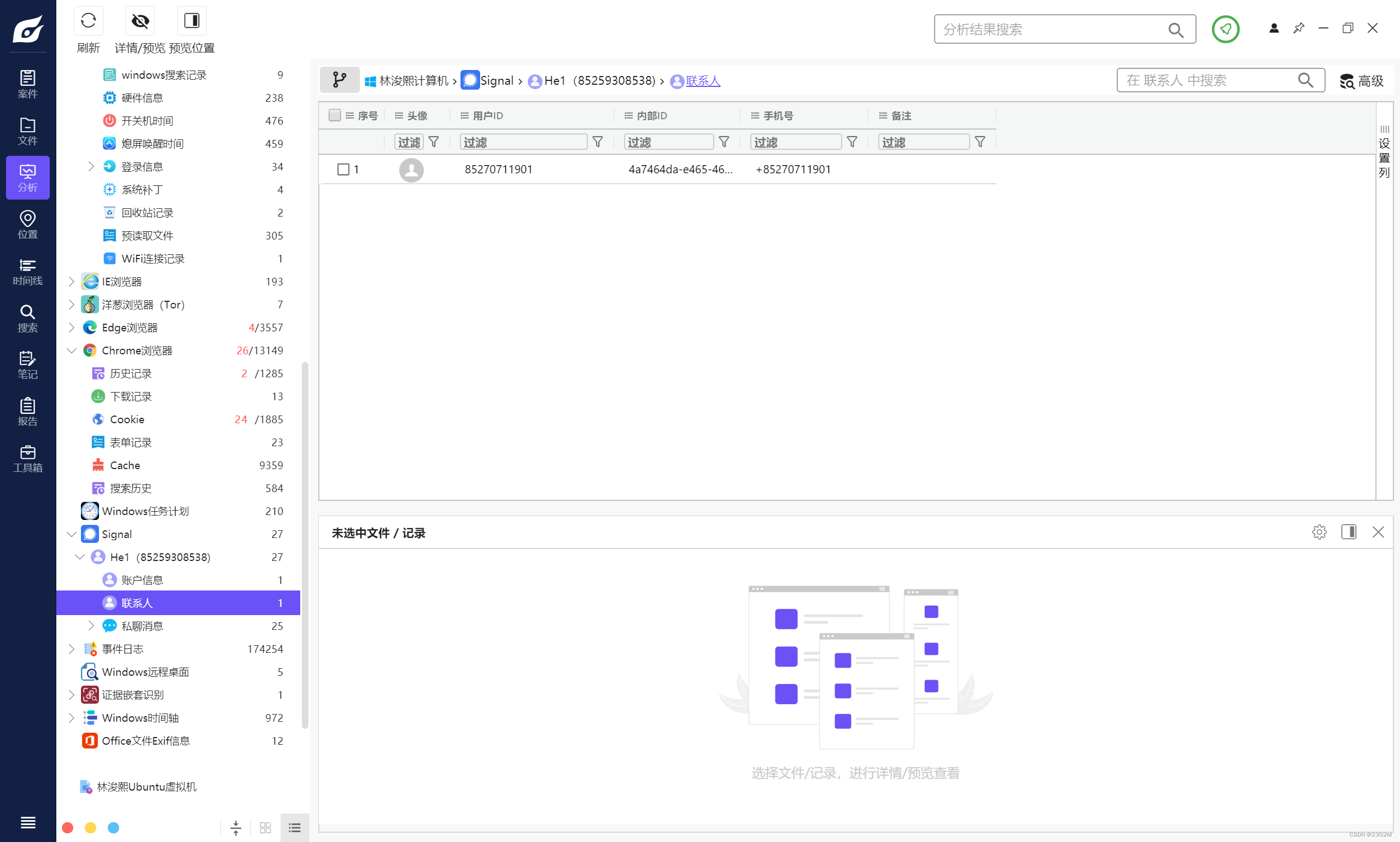The height and width of the screenshot is (842, 1400).
Task: Click the 分析结果搜索 search field
Action: point(1050,30)
